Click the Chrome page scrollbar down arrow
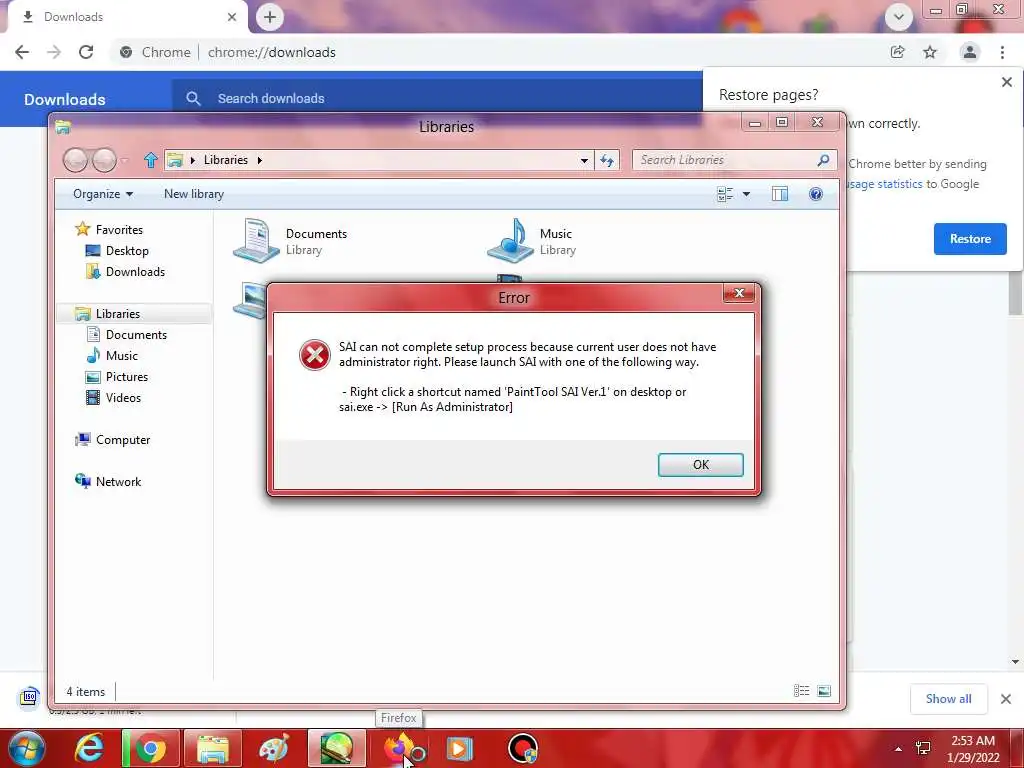1024x768 pixels. click(1016, 662)
